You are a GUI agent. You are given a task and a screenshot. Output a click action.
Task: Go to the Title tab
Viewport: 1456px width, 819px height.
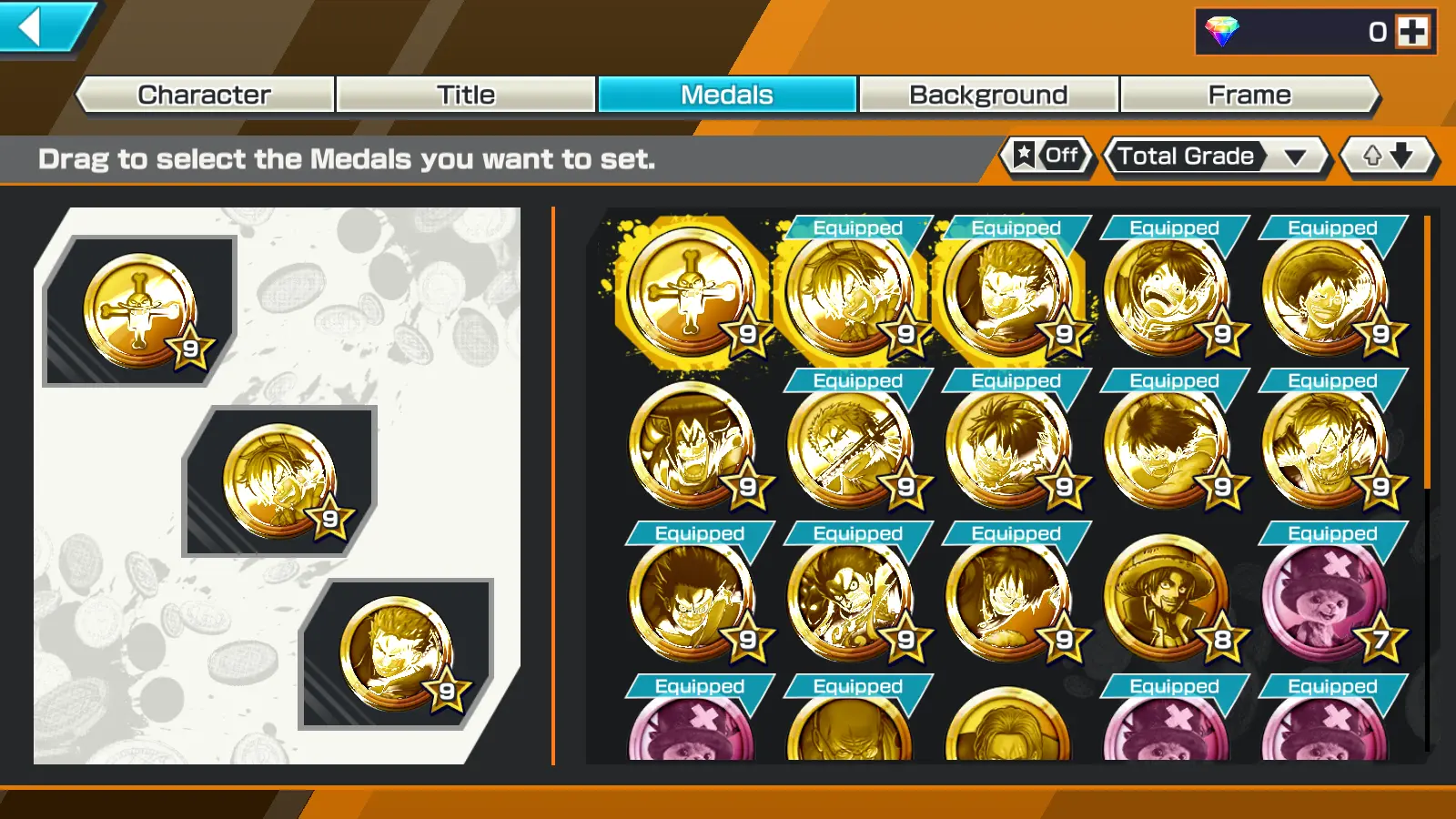tap(466, 95)
